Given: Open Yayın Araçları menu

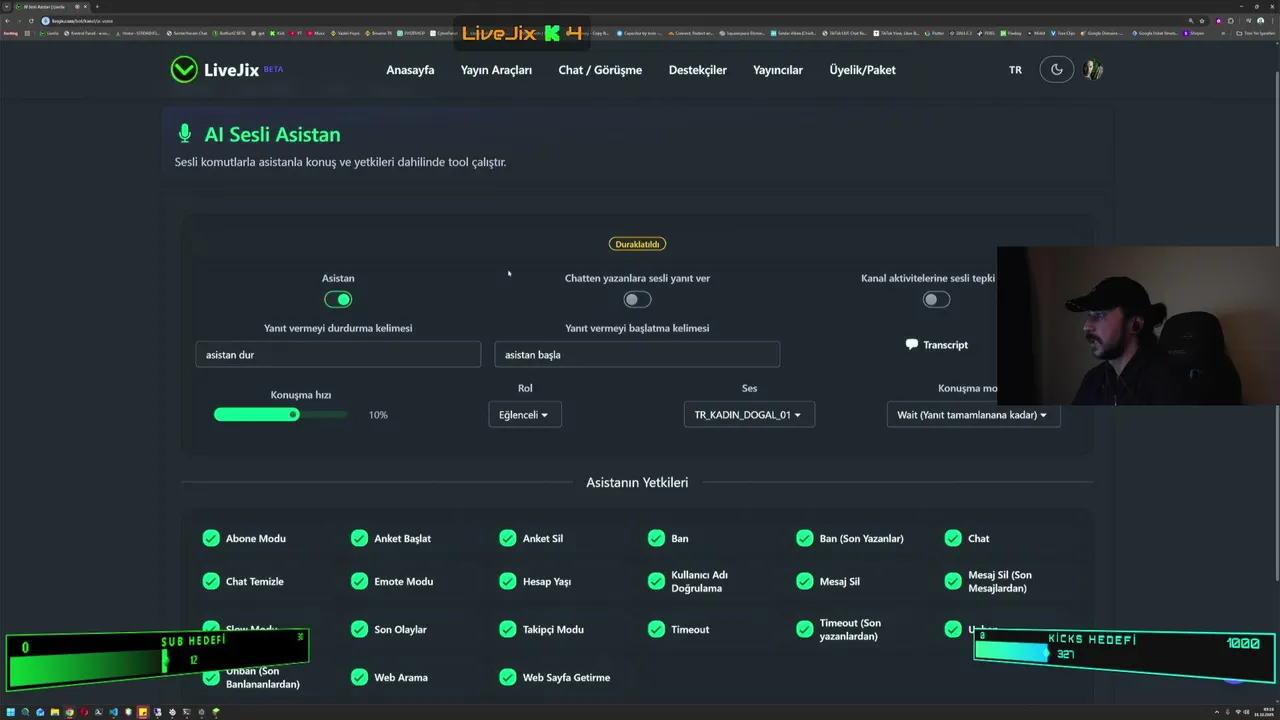Looking at the screenshot, I should (x=496, y=70).
